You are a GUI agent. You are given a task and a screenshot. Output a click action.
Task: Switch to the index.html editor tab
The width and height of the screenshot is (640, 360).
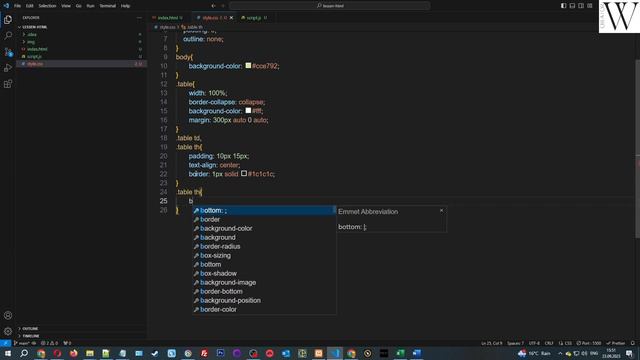(168, 18)
